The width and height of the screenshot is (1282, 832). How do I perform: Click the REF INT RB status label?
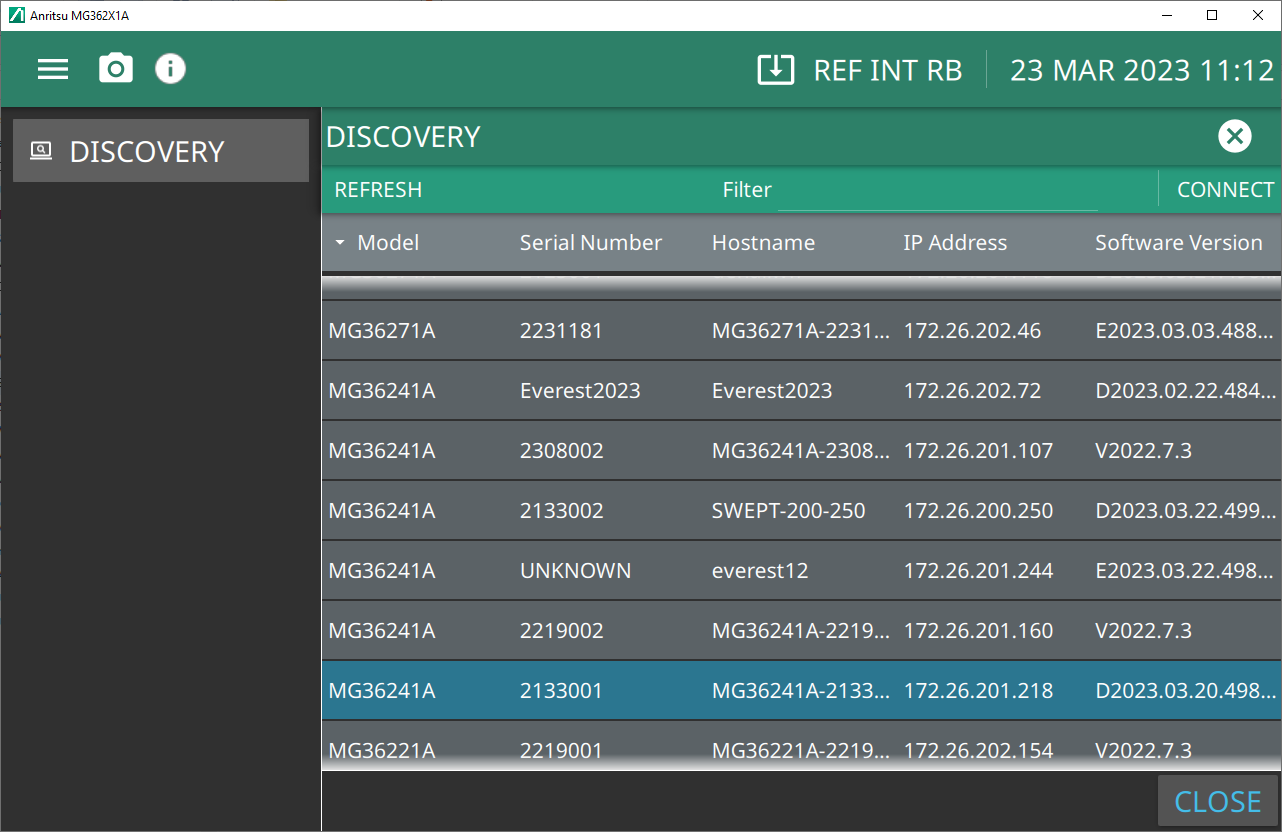pos(887,70)
